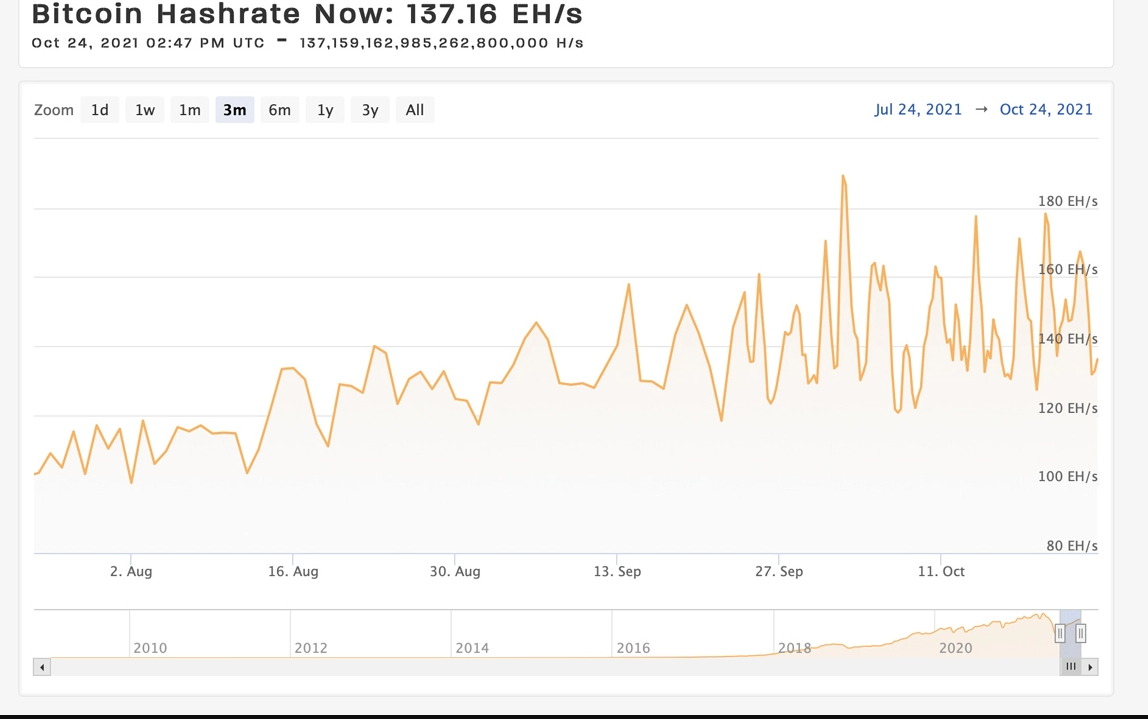Click the '180 EH/s' axis label
This screenshot has height=719, width=1148.
point(1067,201)
